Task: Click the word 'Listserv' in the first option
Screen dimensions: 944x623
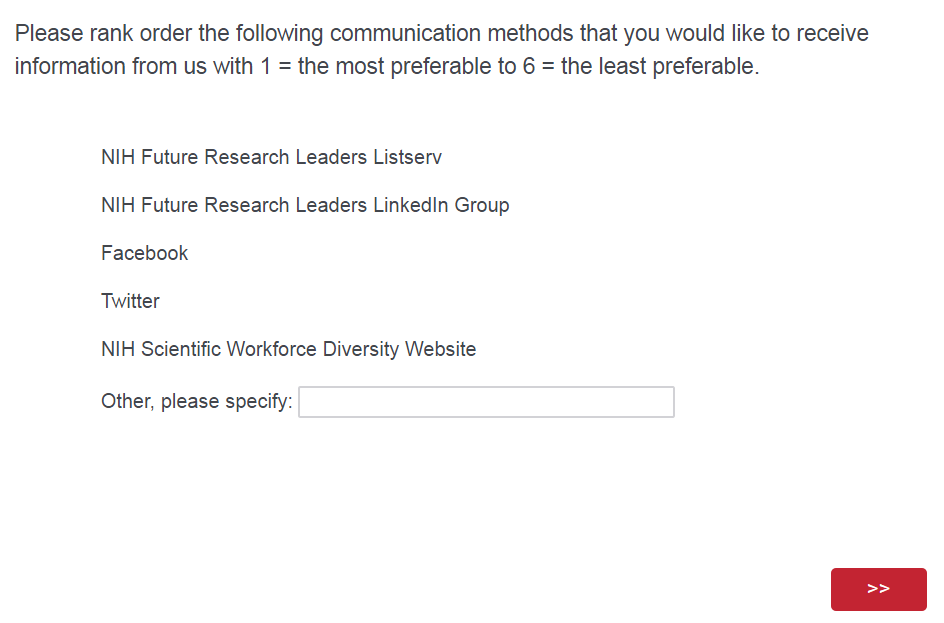Action: (x=407, y=157)
